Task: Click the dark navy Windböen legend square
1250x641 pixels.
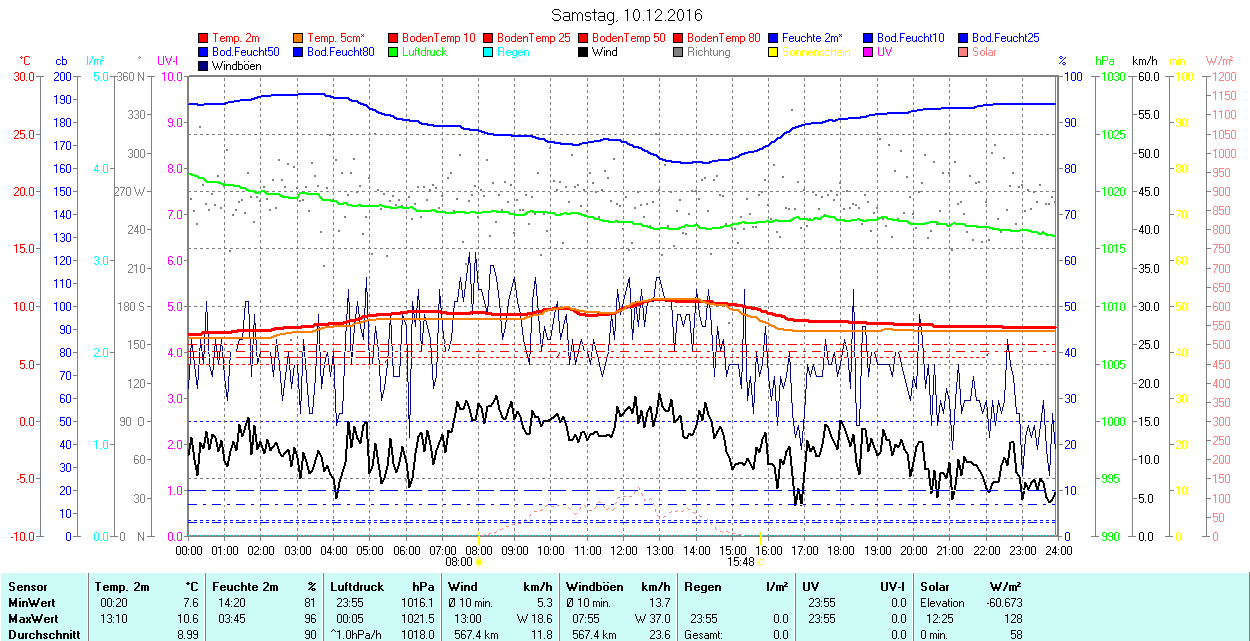Action: click(x=204, y=66)
